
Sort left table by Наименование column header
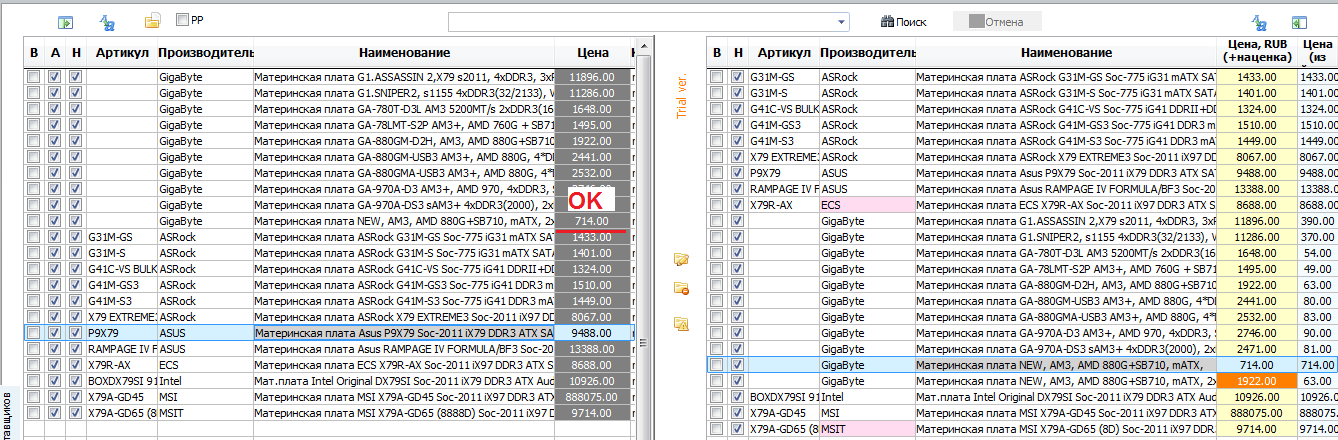404,52
